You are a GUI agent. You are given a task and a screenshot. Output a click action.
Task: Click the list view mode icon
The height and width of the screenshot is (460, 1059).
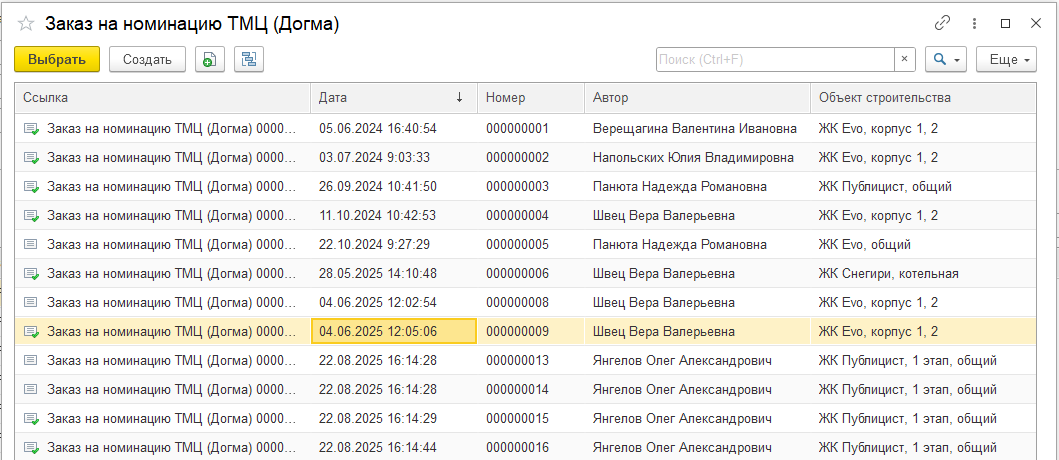pyautogui.click(x=248, y=60)
